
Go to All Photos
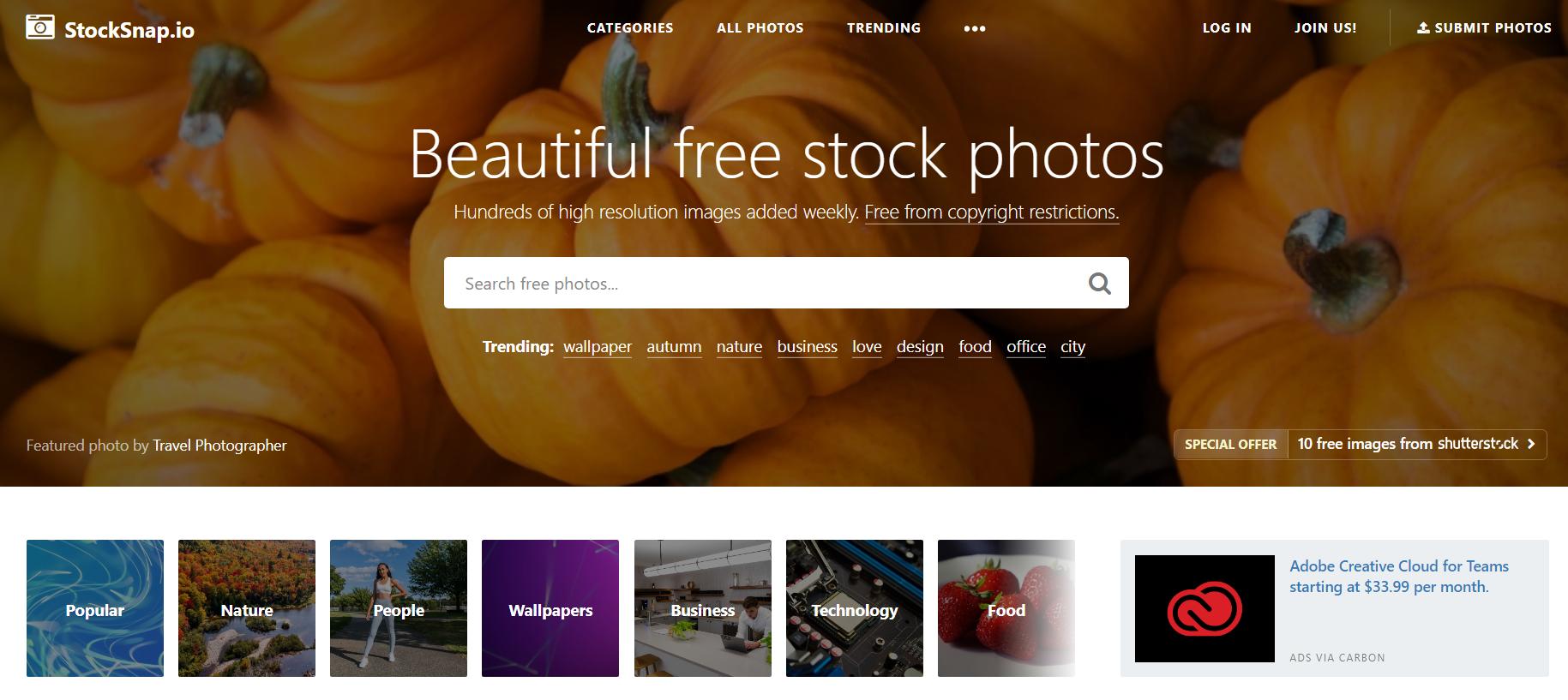760,27
